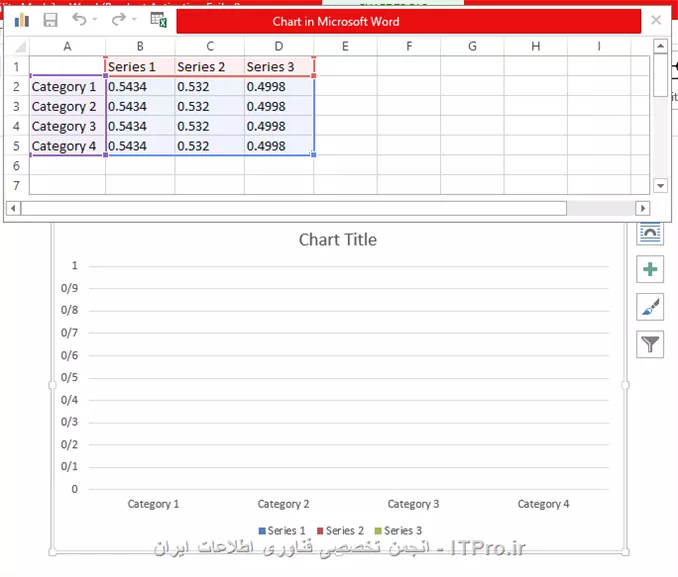Select column H header
Screen dimensions: 678x577
click(x=535, y=46)
